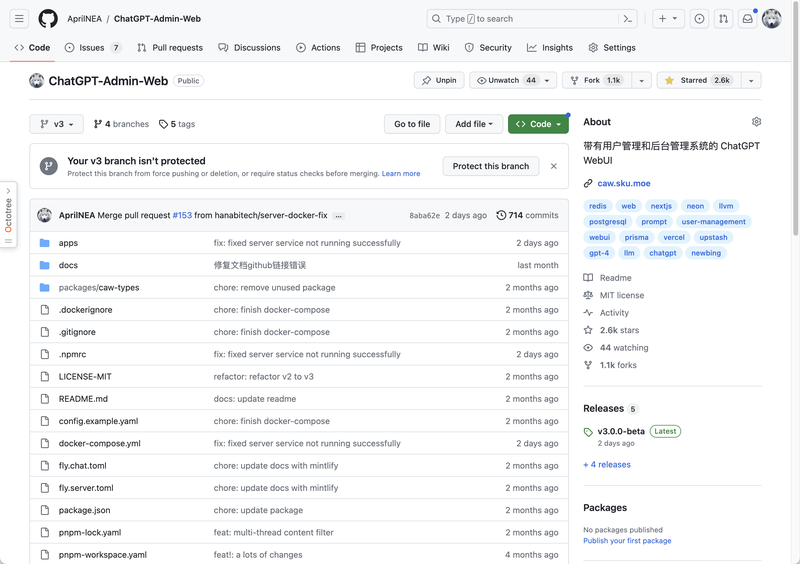The width and height of the screenshot is (800, 564).
Task: Open pnpm-lock.yaml file
Action: click(90, 533)
